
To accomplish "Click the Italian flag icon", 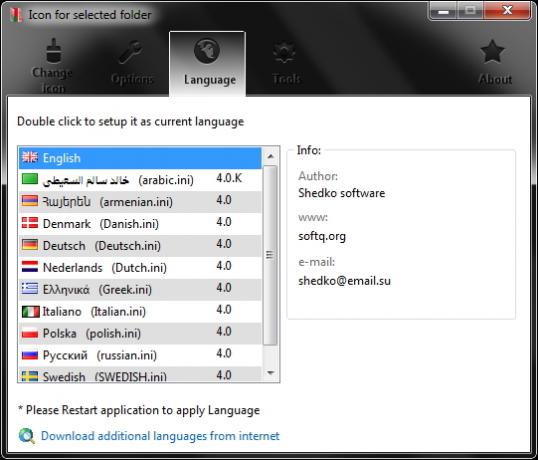I will click(x=31, y=311).
